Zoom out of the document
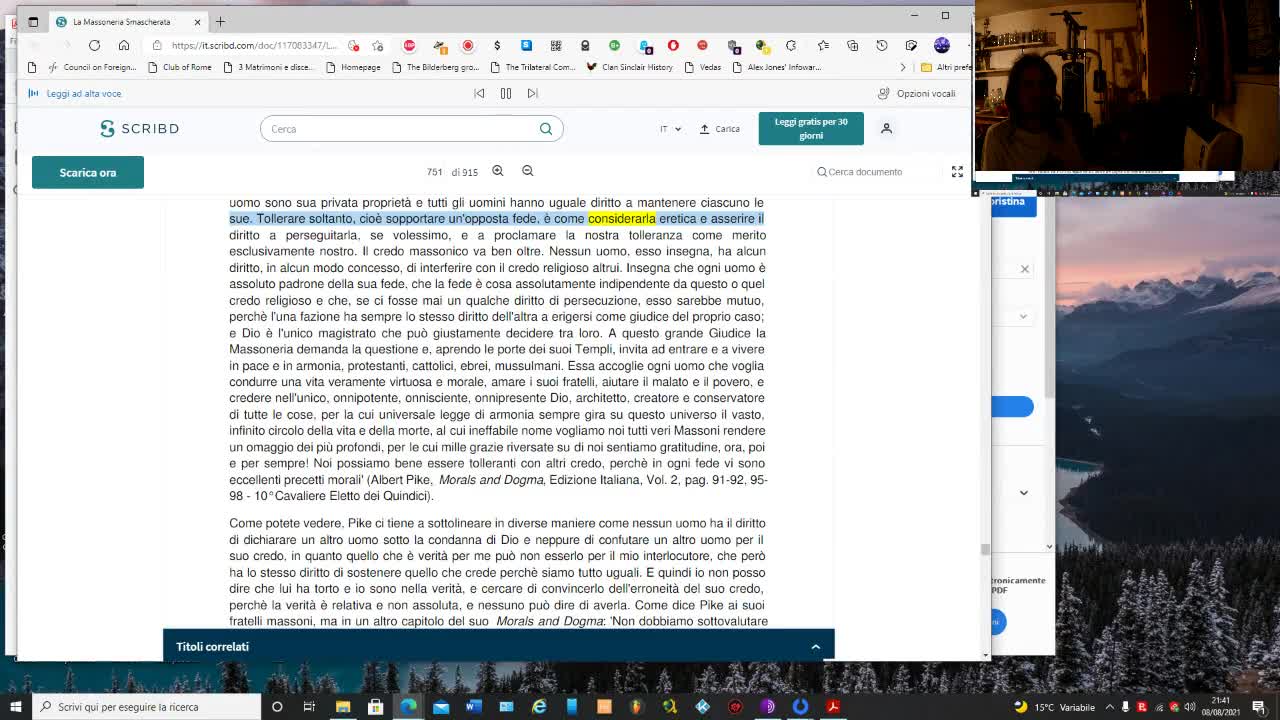Viewport: 1280px width, 720px height. [528, 171]
